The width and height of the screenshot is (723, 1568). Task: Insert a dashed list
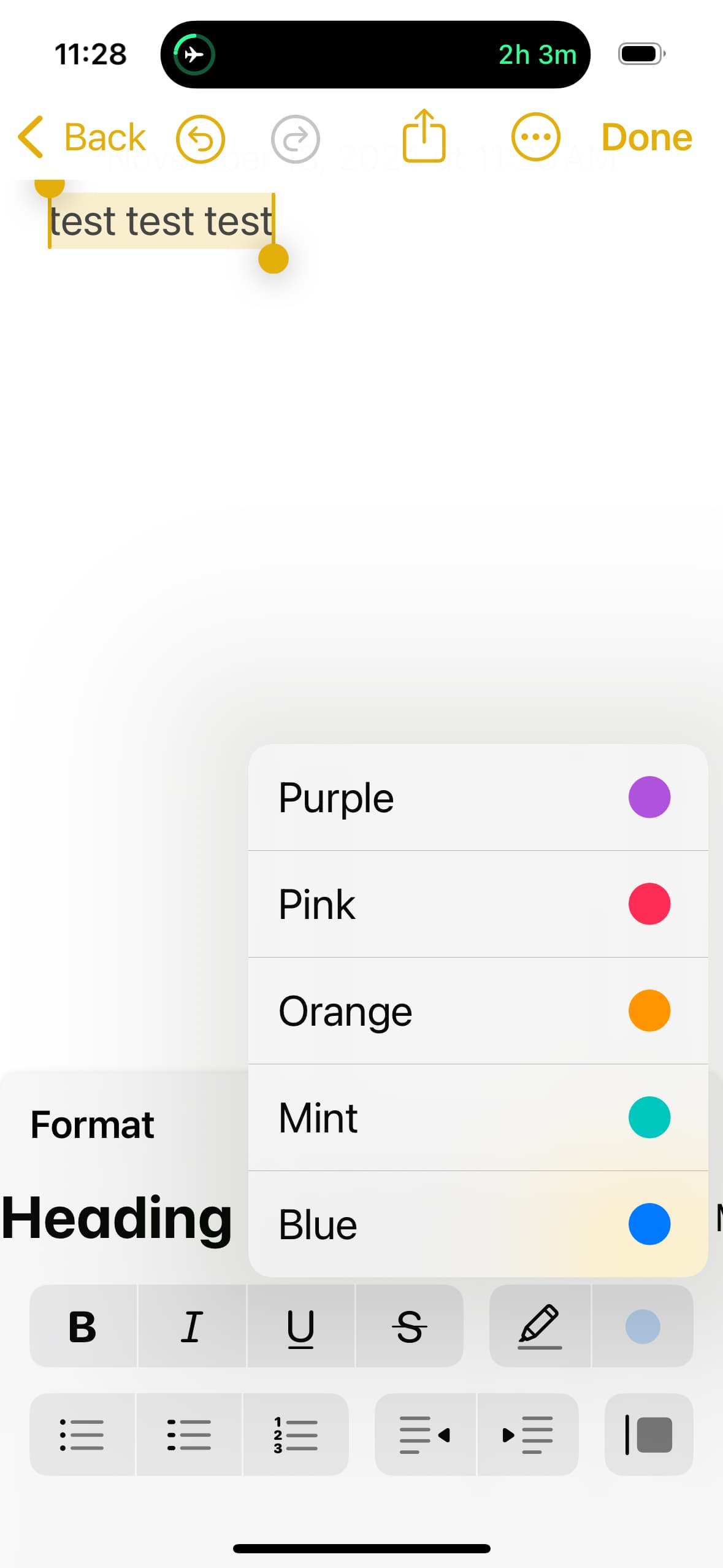click(x=189, y=1434)
